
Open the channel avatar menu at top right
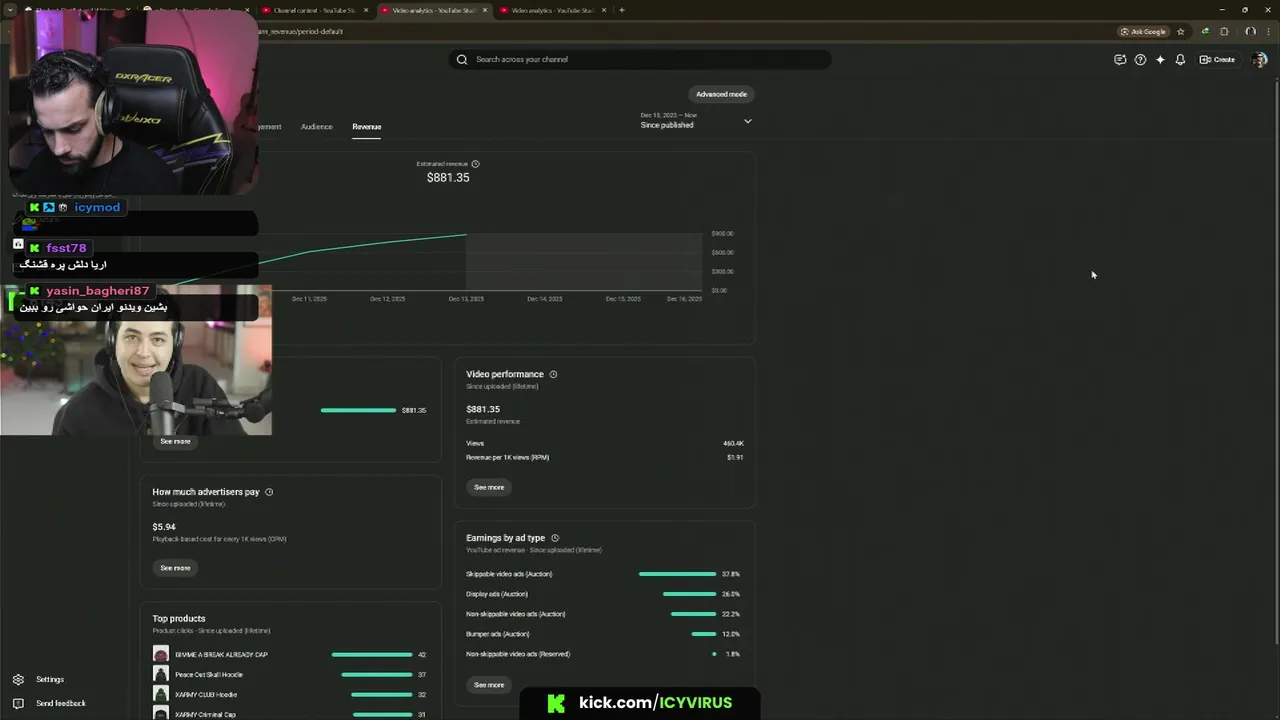[x=1259, y=59]
